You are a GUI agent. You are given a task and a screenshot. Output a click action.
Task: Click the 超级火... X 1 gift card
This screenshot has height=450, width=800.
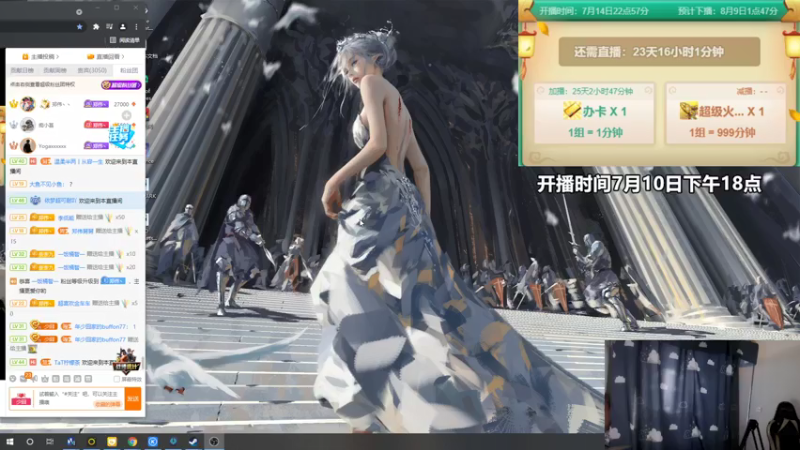coord(726,114)
